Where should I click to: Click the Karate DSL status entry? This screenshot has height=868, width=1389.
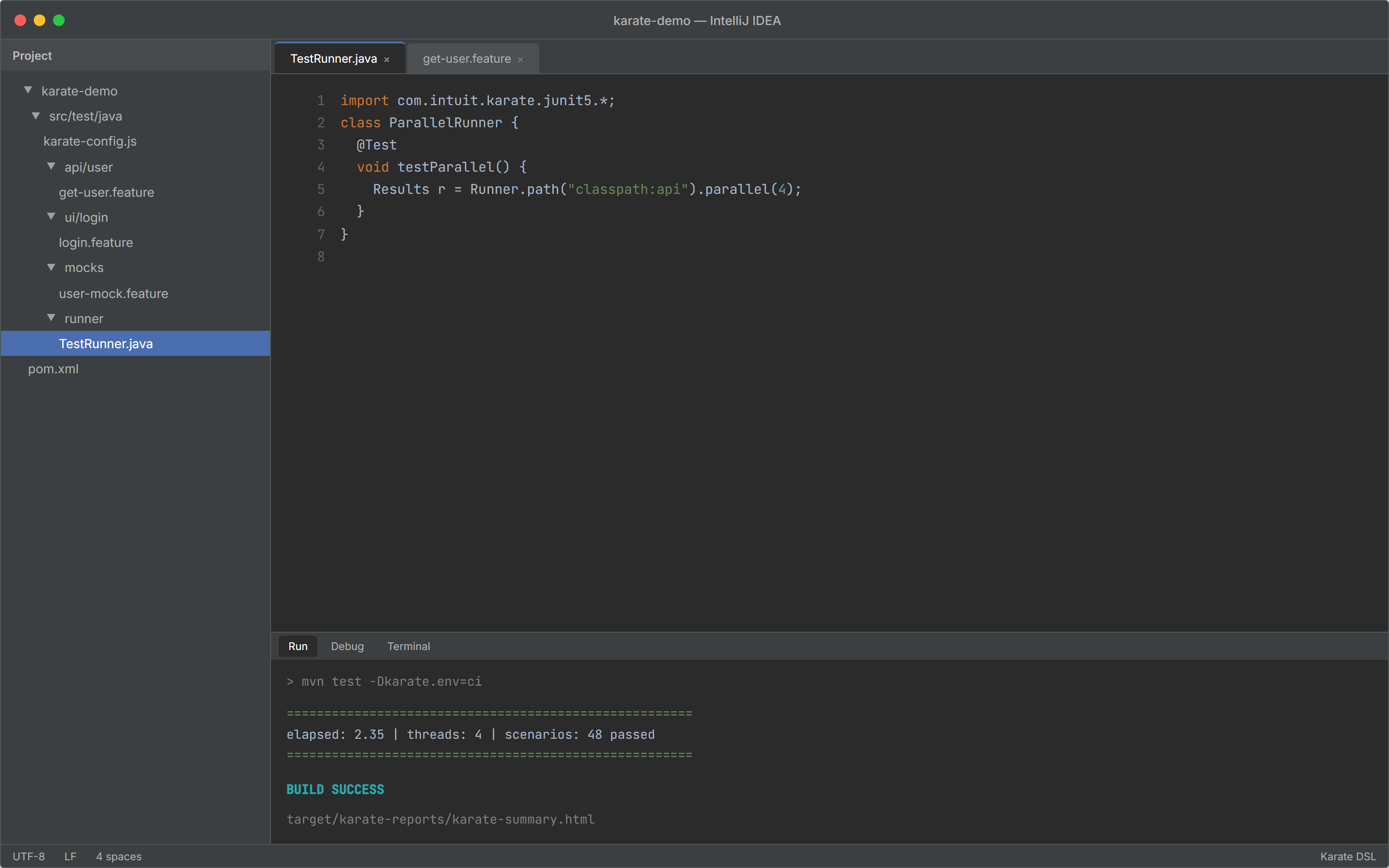1348,856
